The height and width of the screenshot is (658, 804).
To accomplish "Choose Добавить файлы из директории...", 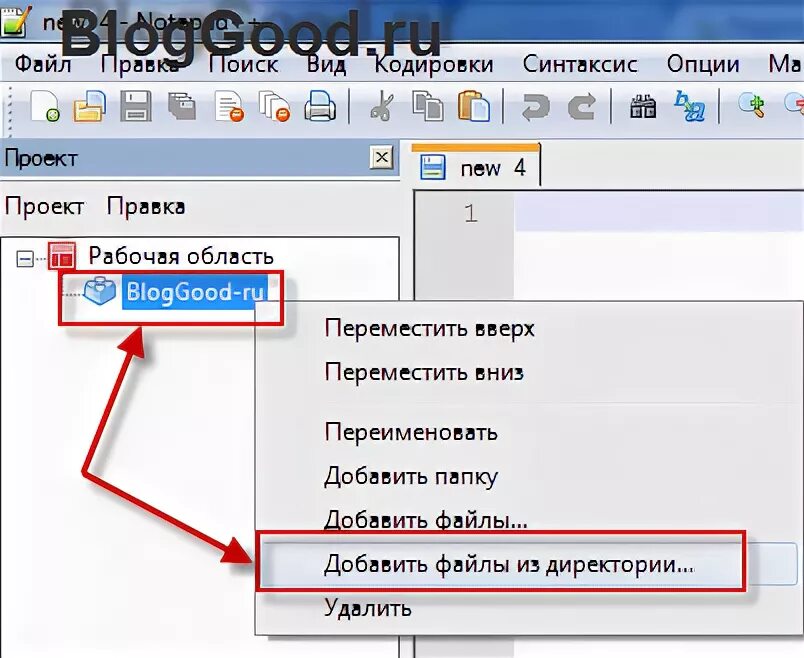I will coord(529,564).
